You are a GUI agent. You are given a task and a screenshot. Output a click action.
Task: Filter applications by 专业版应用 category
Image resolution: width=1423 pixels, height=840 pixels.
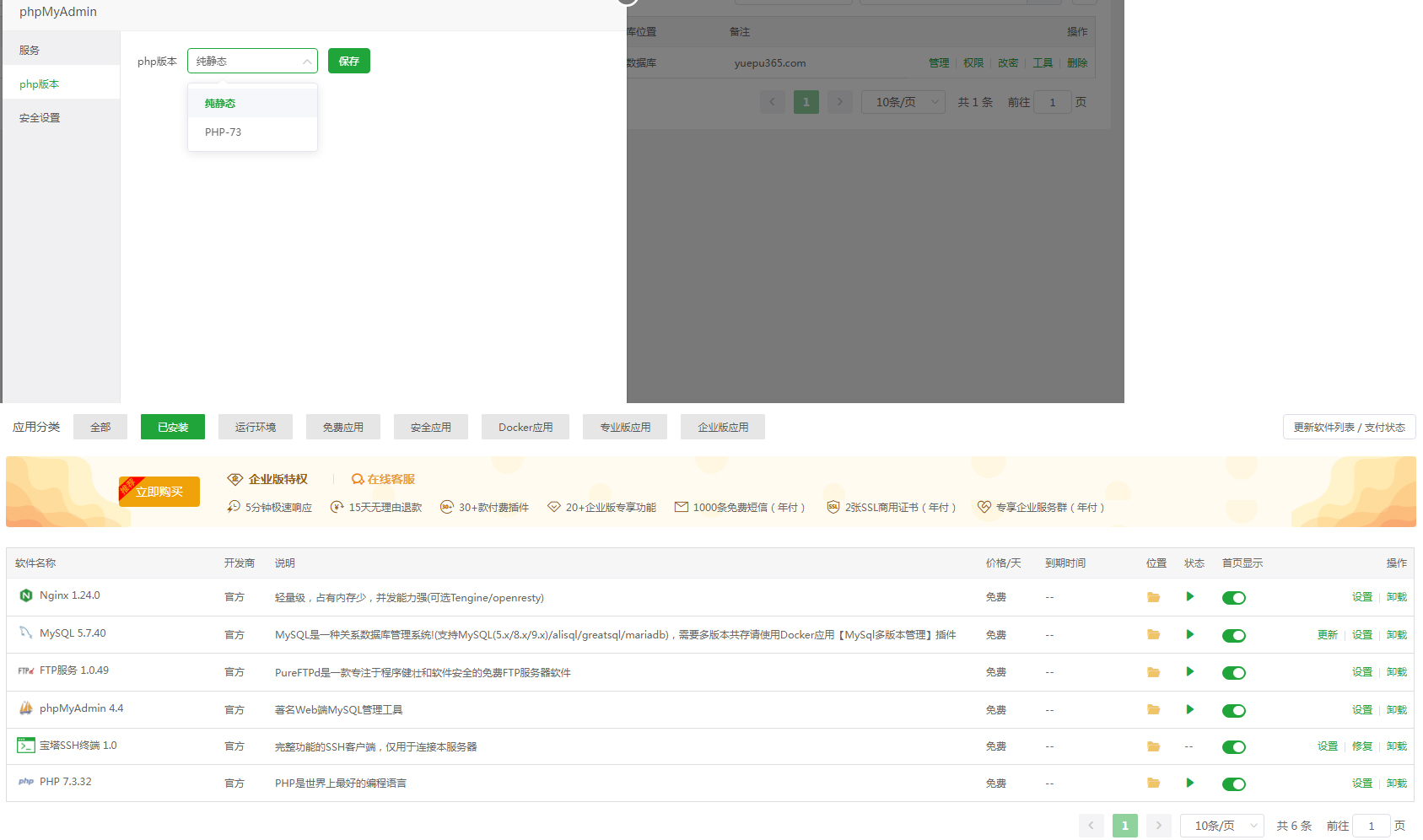(x=625, y=427)
